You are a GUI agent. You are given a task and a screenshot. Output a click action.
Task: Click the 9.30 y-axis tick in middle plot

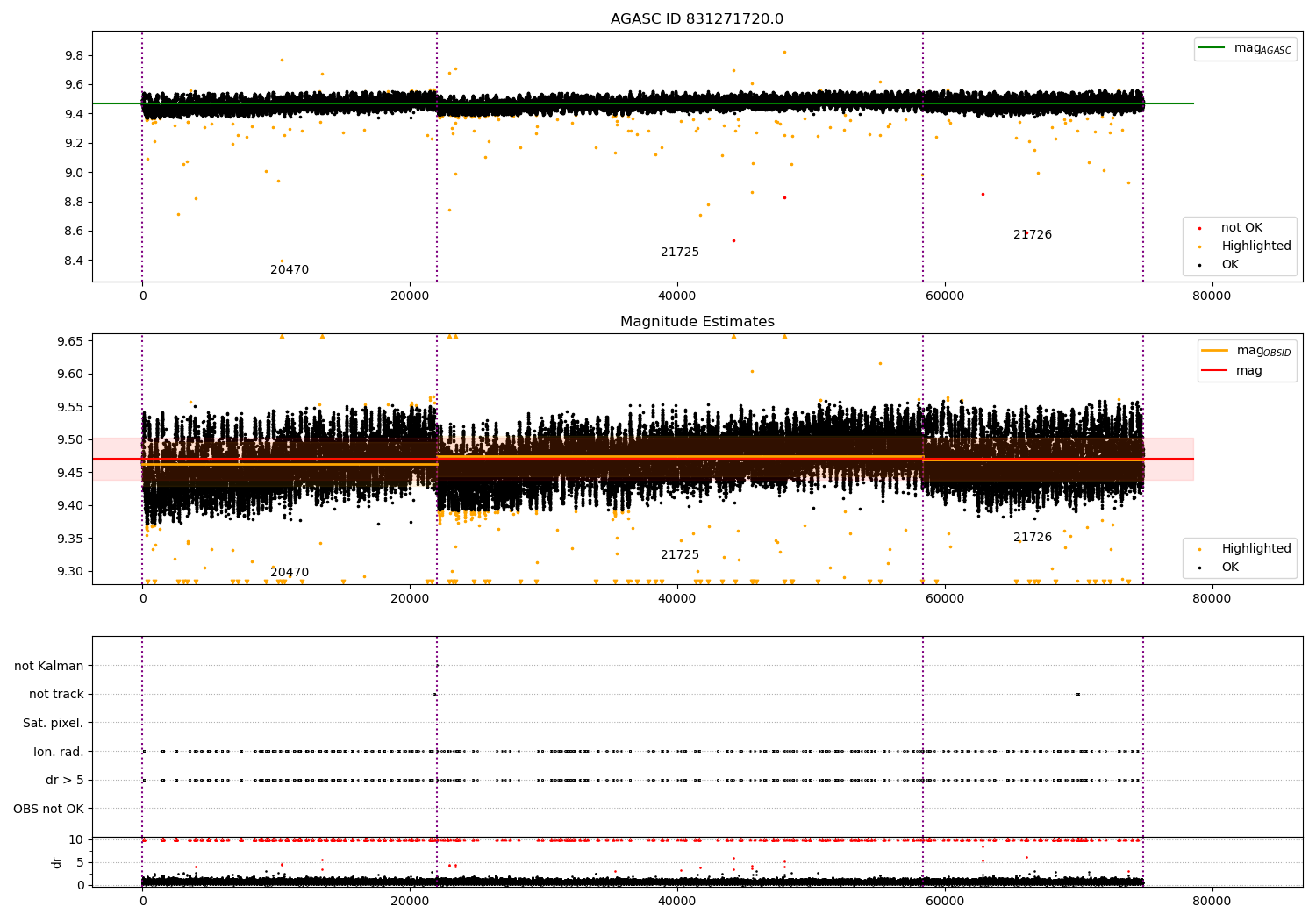(70, 571)
